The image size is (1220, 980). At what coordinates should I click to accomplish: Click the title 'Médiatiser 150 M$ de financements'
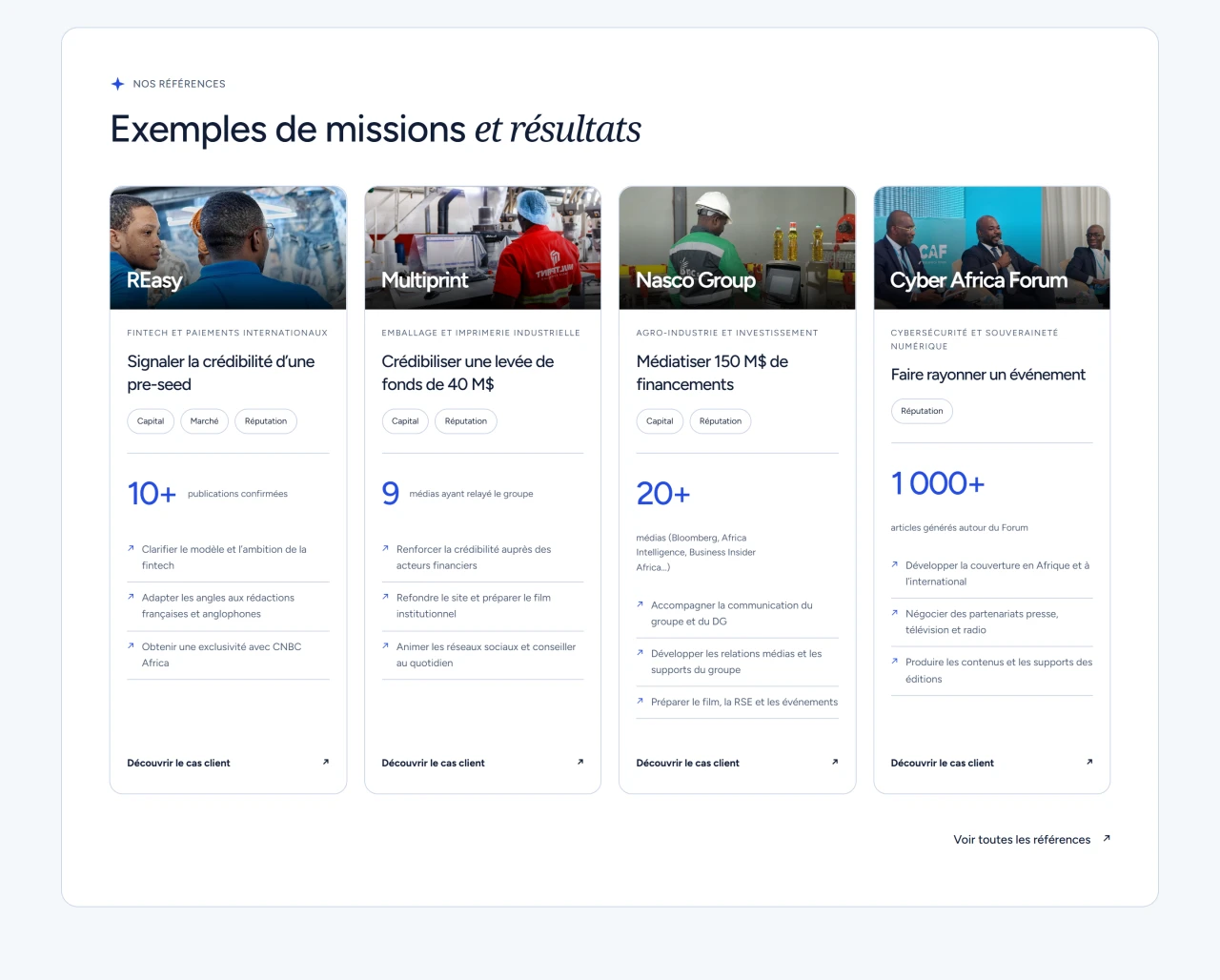(x=713, y=373)
